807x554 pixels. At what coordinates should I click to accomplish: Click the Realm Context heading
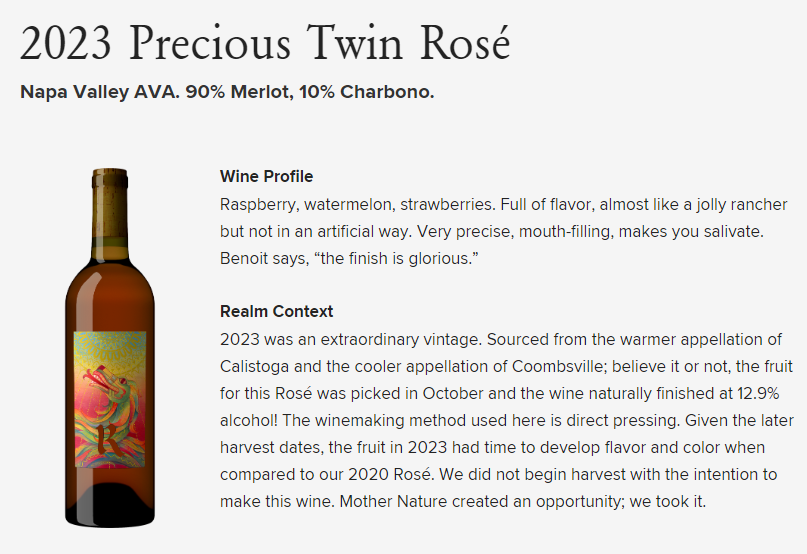276,311
